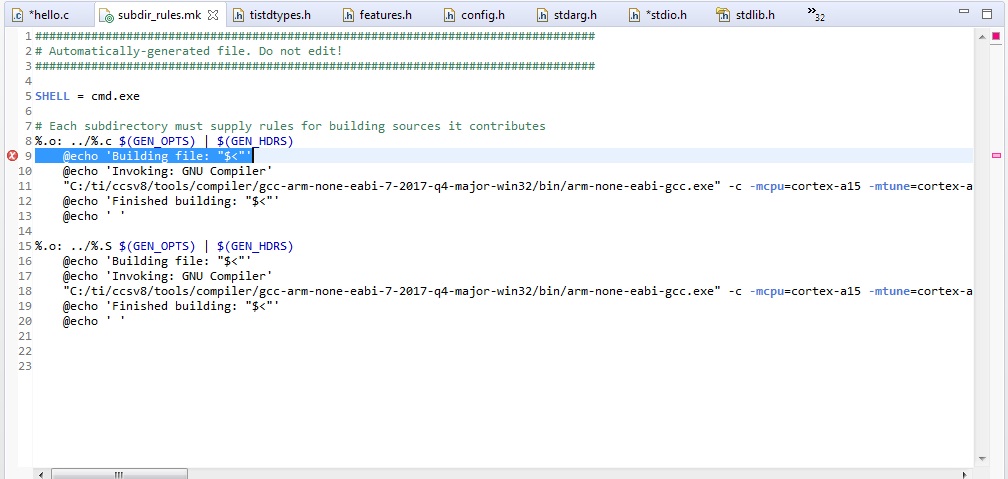Image resolution: width=1008 pixels, height=479 pixels.
Task: Open the *stdio.h tab
Action: click(658, 15)
